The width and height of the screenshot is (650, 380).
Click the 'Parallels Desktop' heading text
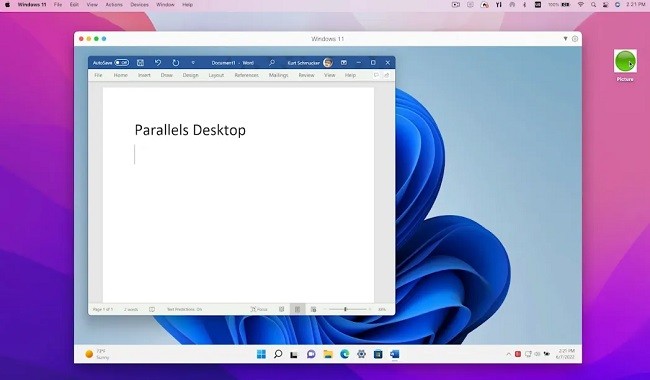(x=190, y=130)
